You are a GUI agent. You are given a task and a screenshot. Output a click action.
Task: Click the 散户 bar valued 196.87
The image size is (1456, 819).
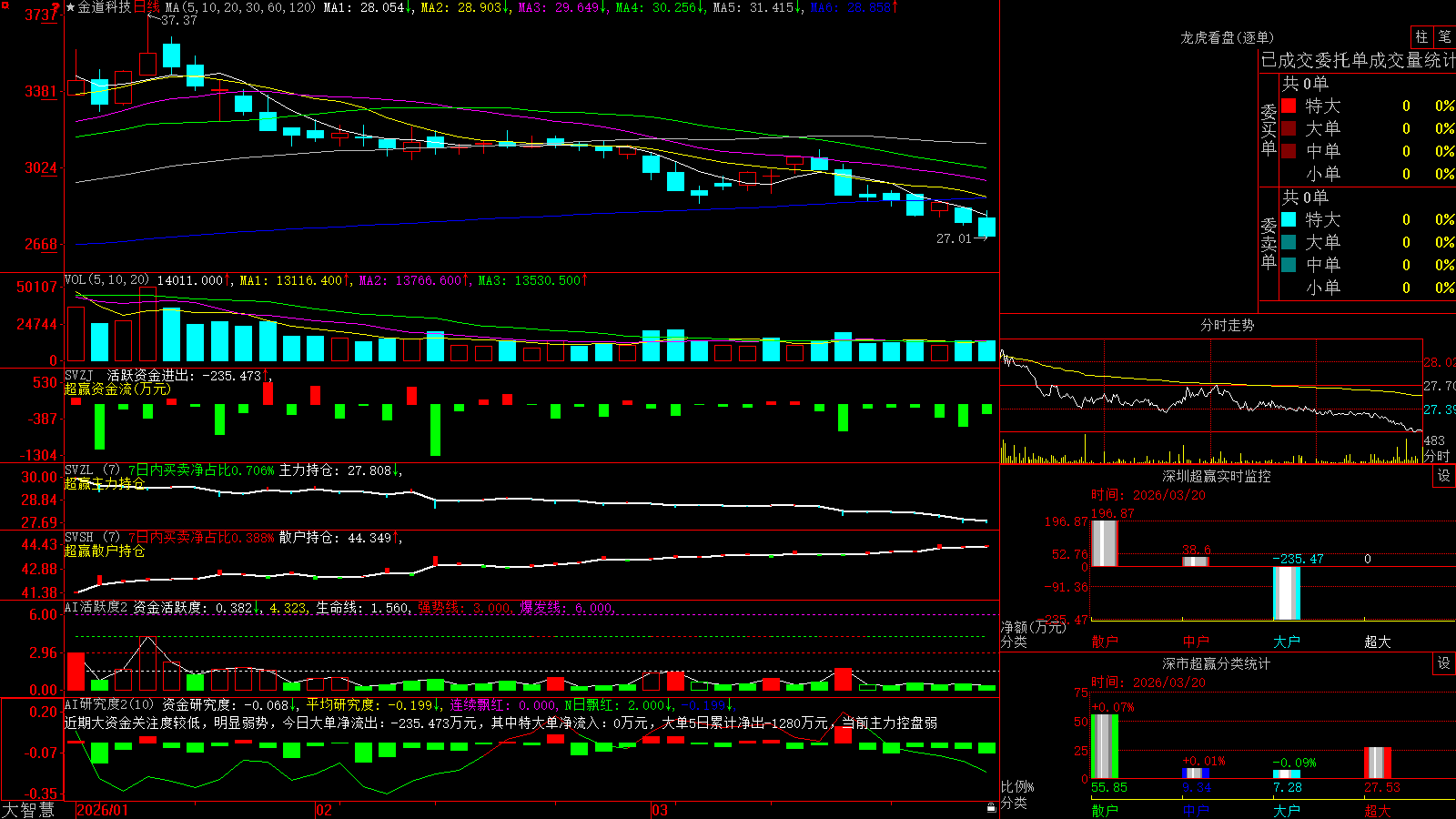point(1104,543)
